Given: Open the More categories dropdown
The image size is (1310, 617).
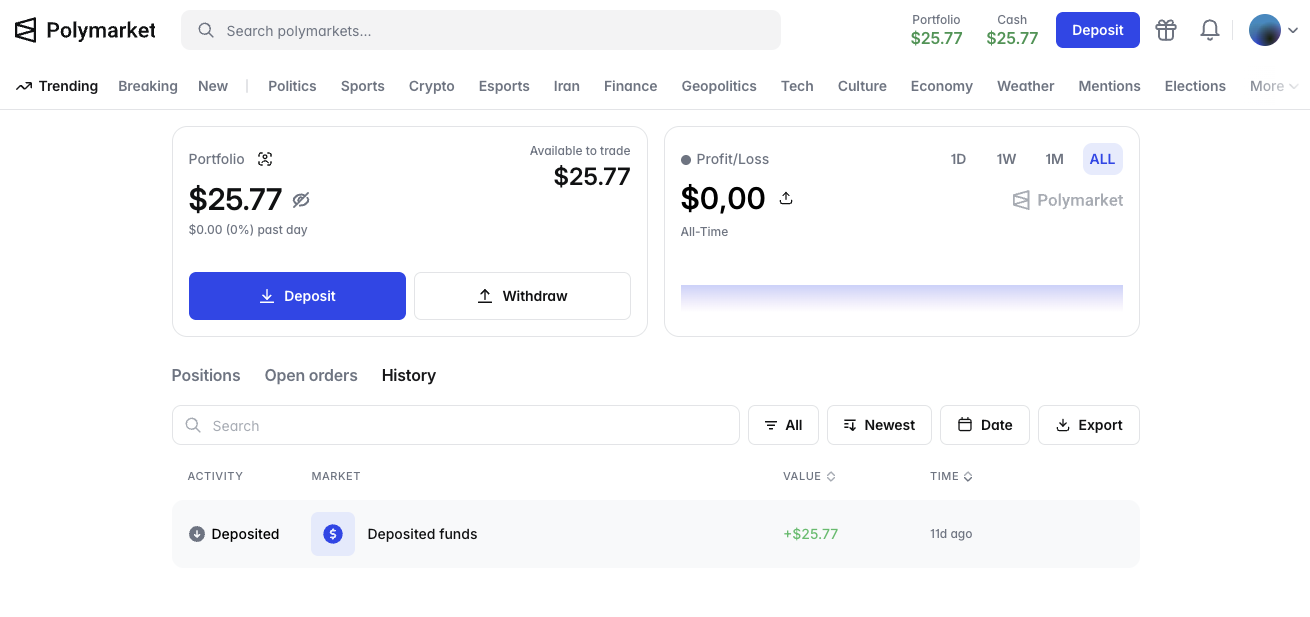Looking at the screenshot, I should pos(1273,86).
